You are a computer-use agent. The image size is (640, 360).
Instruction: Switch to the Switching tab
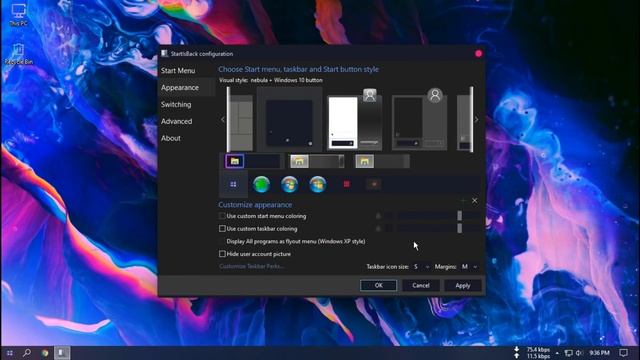click(176, 104)
